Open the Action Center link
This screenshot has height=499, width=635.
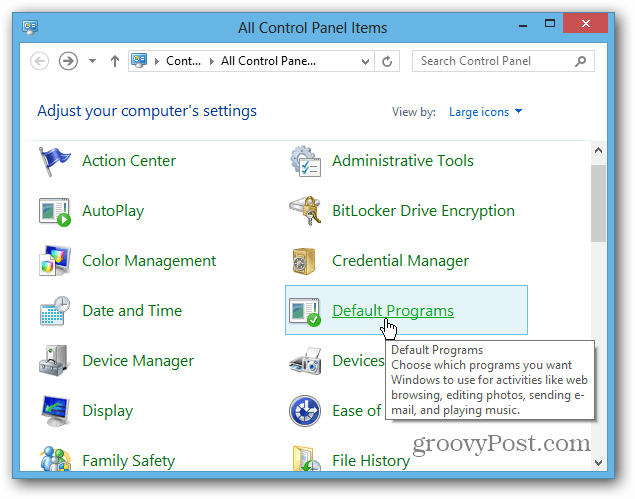[x=129, y=161]
